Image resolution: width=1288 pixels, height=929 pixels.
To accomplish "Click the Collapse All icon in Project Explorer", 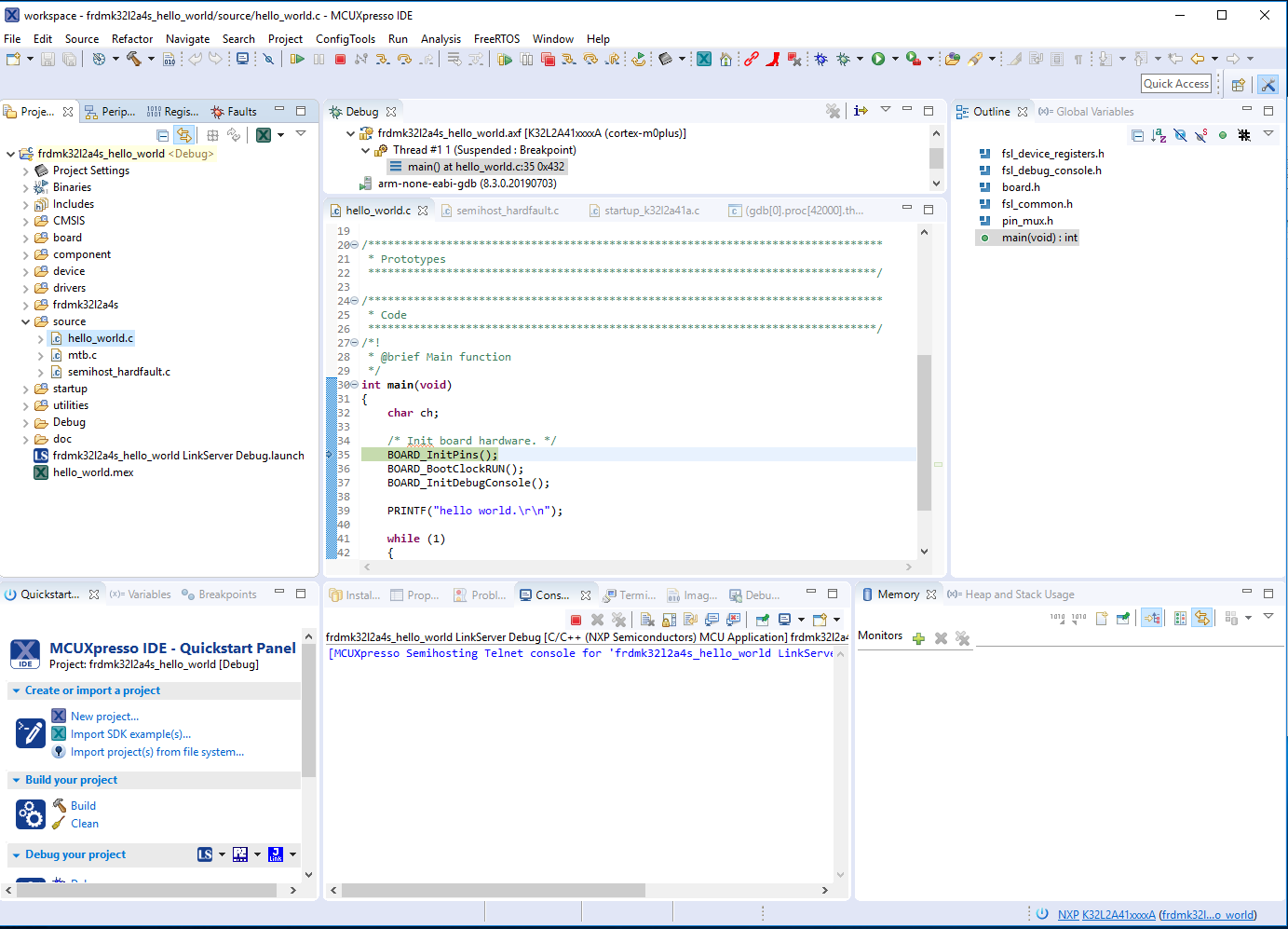I will 163,135.
